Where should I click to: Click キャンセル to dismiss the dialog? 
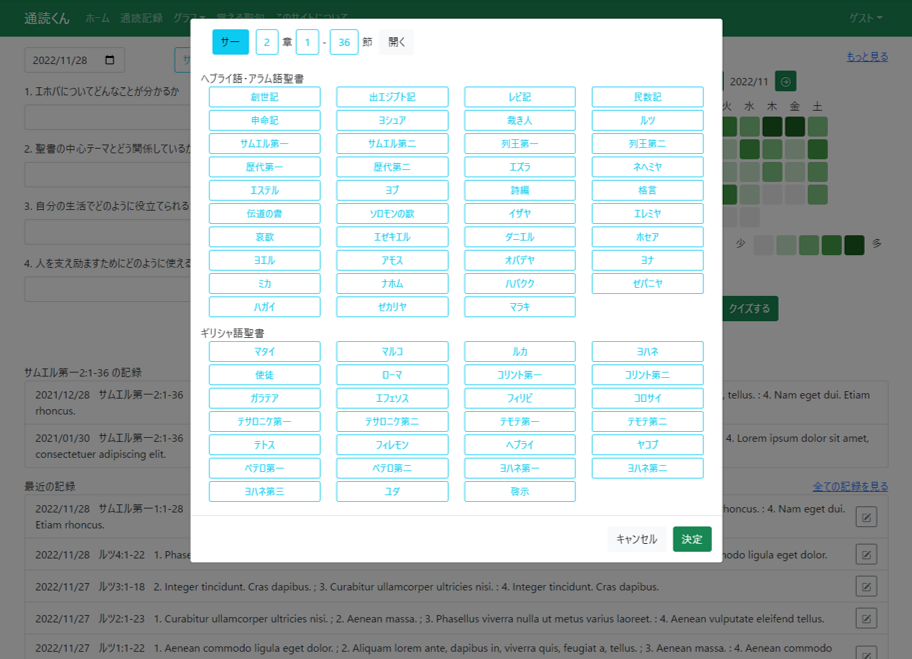point(636,539)
